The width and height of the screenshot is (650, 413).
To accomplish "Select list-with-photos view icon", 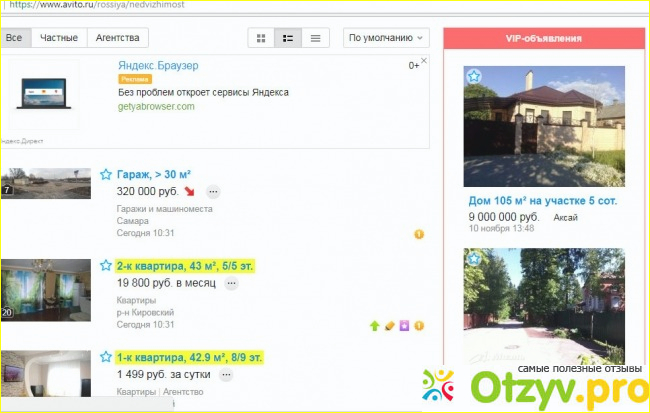I will [289, 38].
